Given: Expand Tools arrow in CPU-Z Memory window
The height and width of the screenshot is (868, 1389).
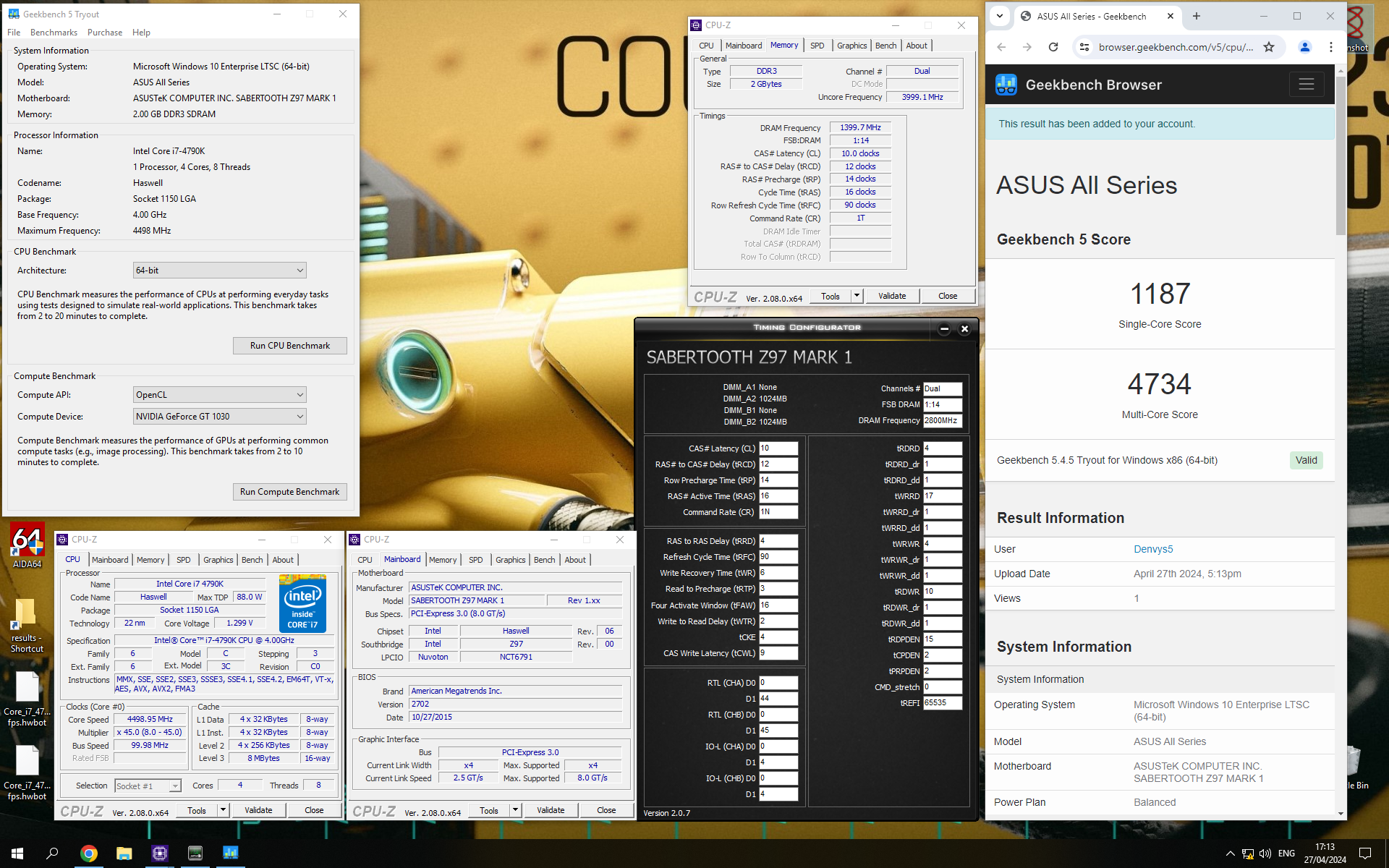Looking at the screenshot, I should coord(857,296).
